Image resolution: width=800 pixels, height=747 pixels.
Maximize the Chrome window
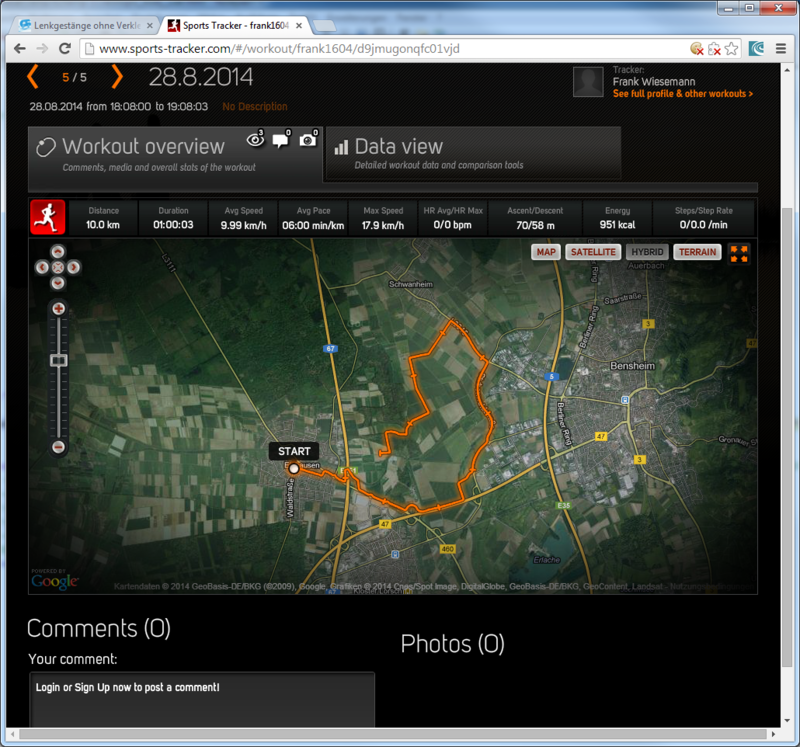pyautogui.click(x=749, y=8)
